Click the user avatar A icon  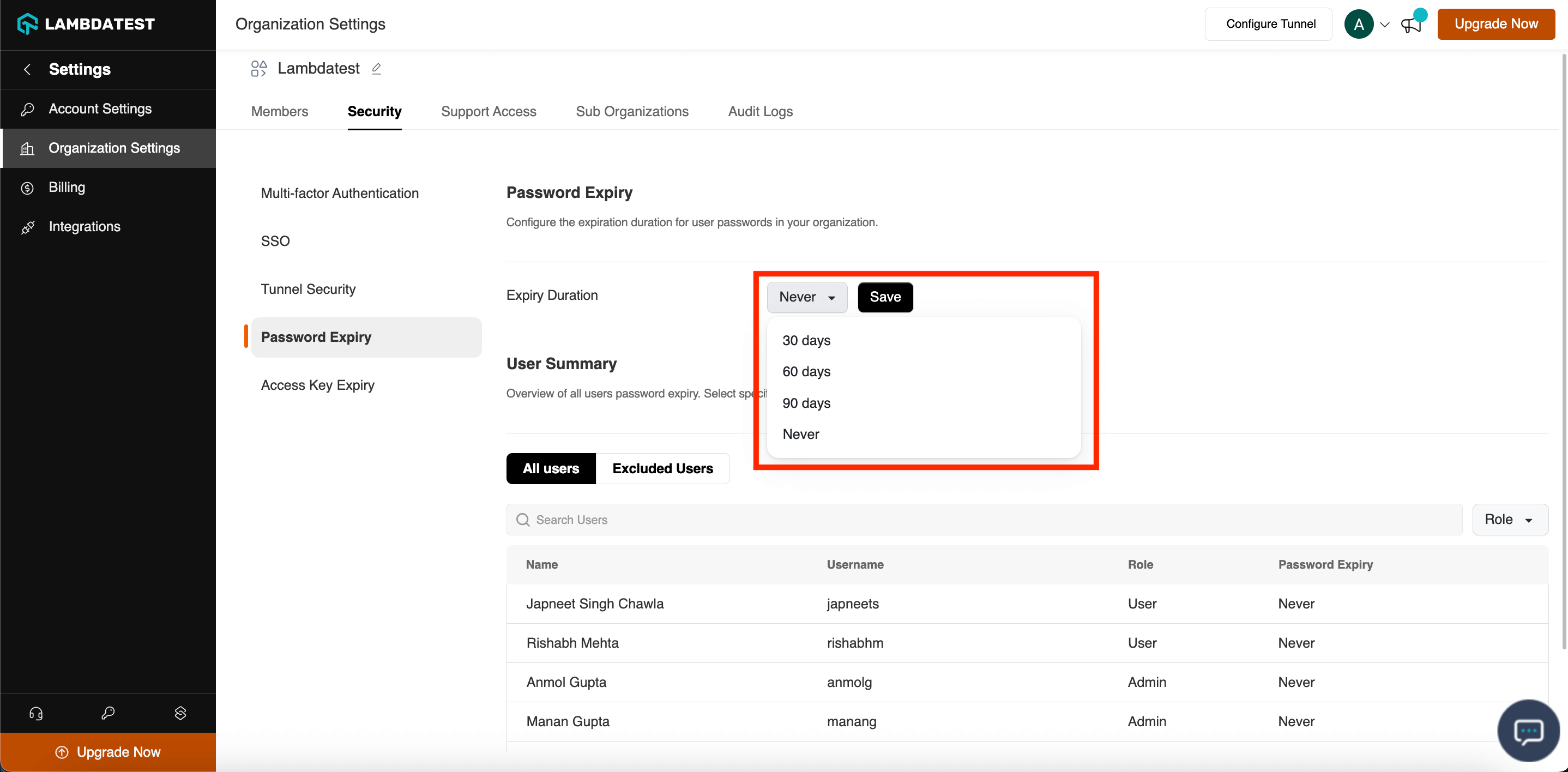coord(1359,25)
